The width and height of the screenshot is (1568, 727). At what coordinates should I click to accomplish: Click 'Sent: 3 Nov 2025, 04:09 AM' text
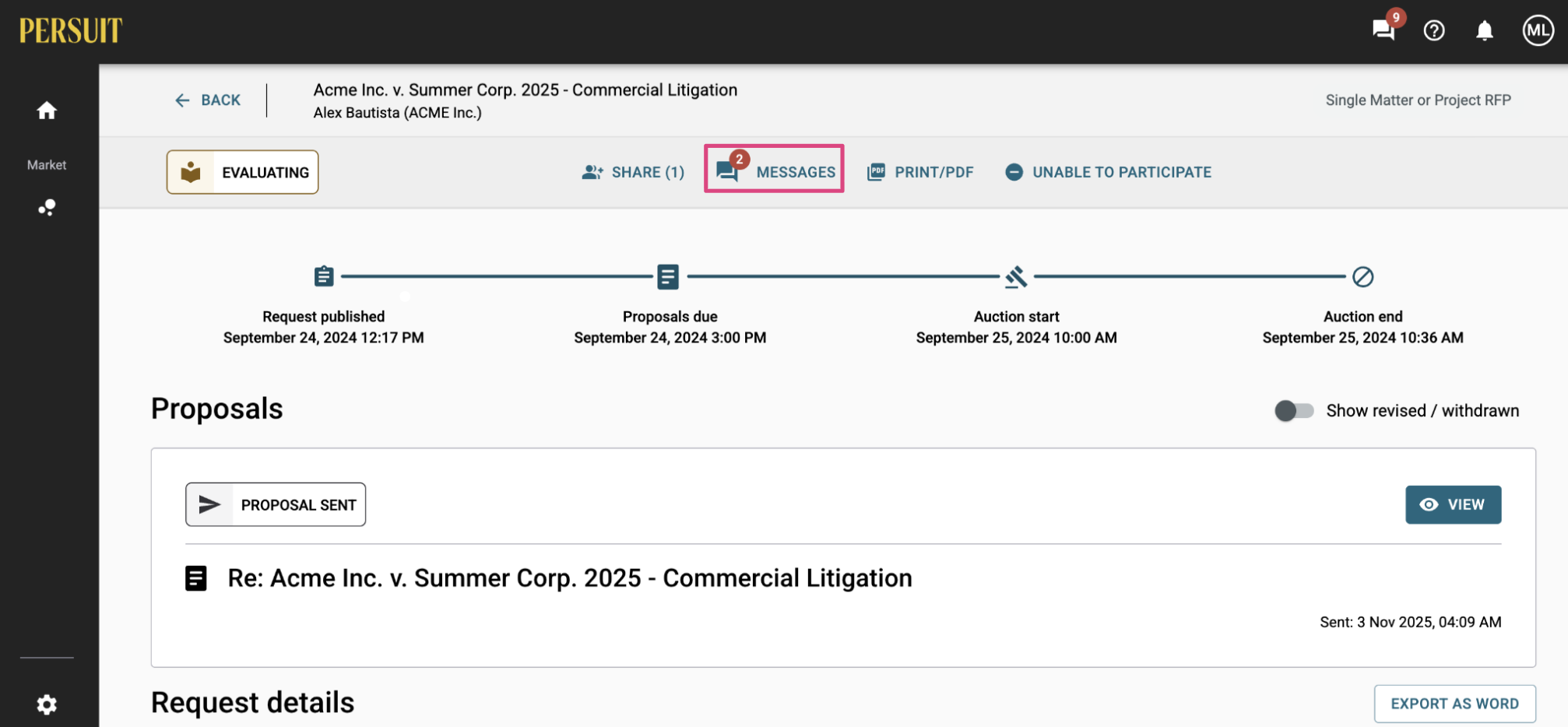pyautogui.click(x=1410, y=622)
